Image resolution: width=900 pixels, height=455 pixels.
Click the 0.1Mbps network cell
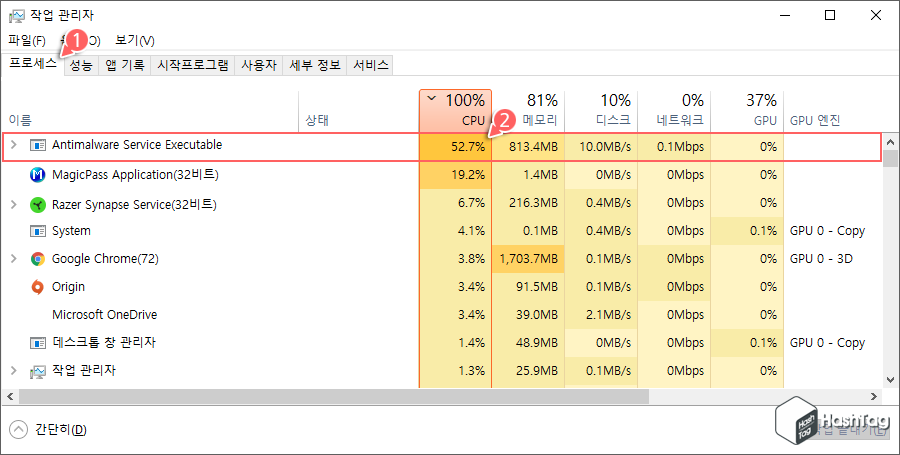674,147
